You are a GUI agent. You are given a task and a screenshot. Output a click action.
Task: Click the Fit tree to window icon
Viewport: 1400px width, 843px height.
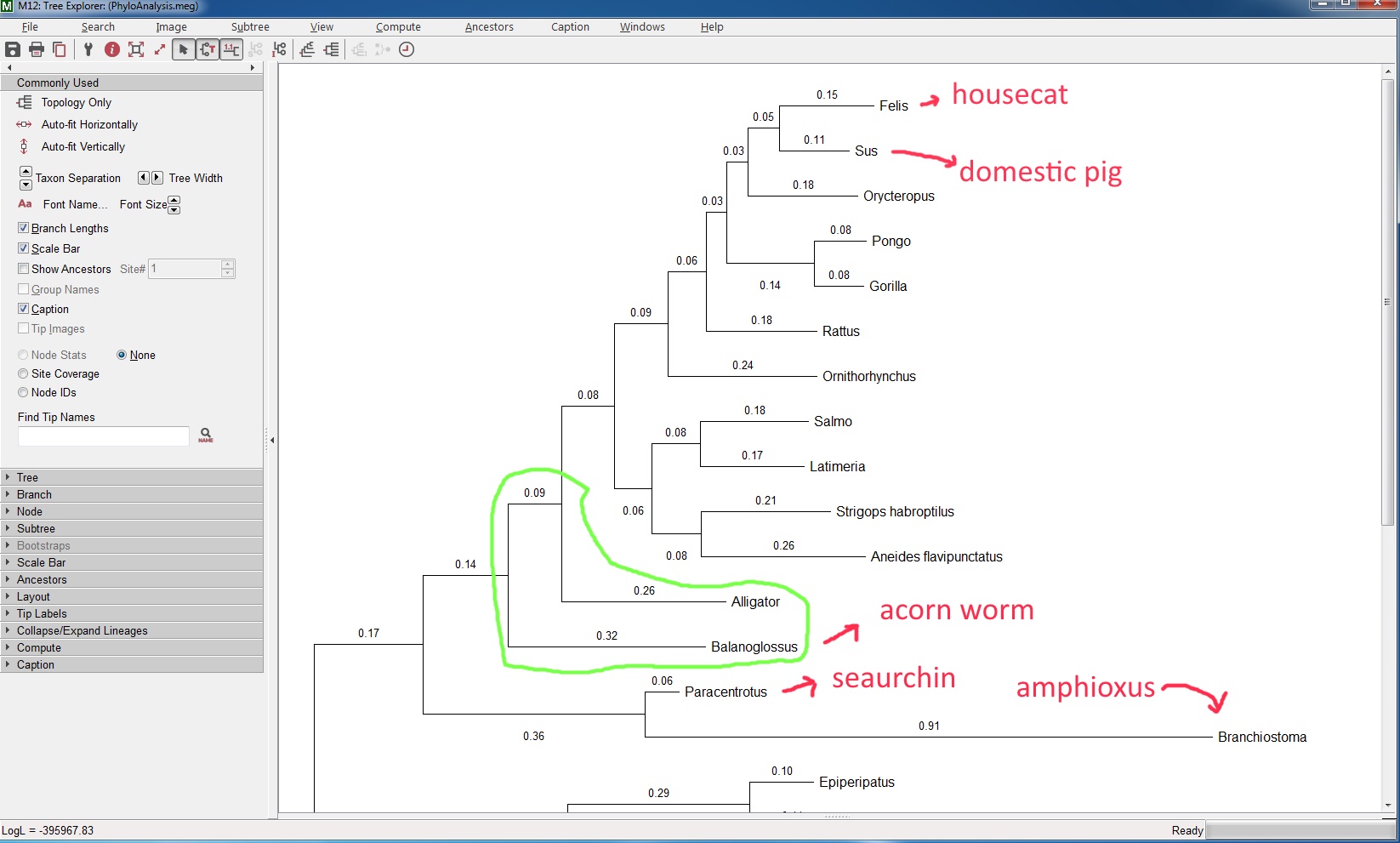click(136, 49)
